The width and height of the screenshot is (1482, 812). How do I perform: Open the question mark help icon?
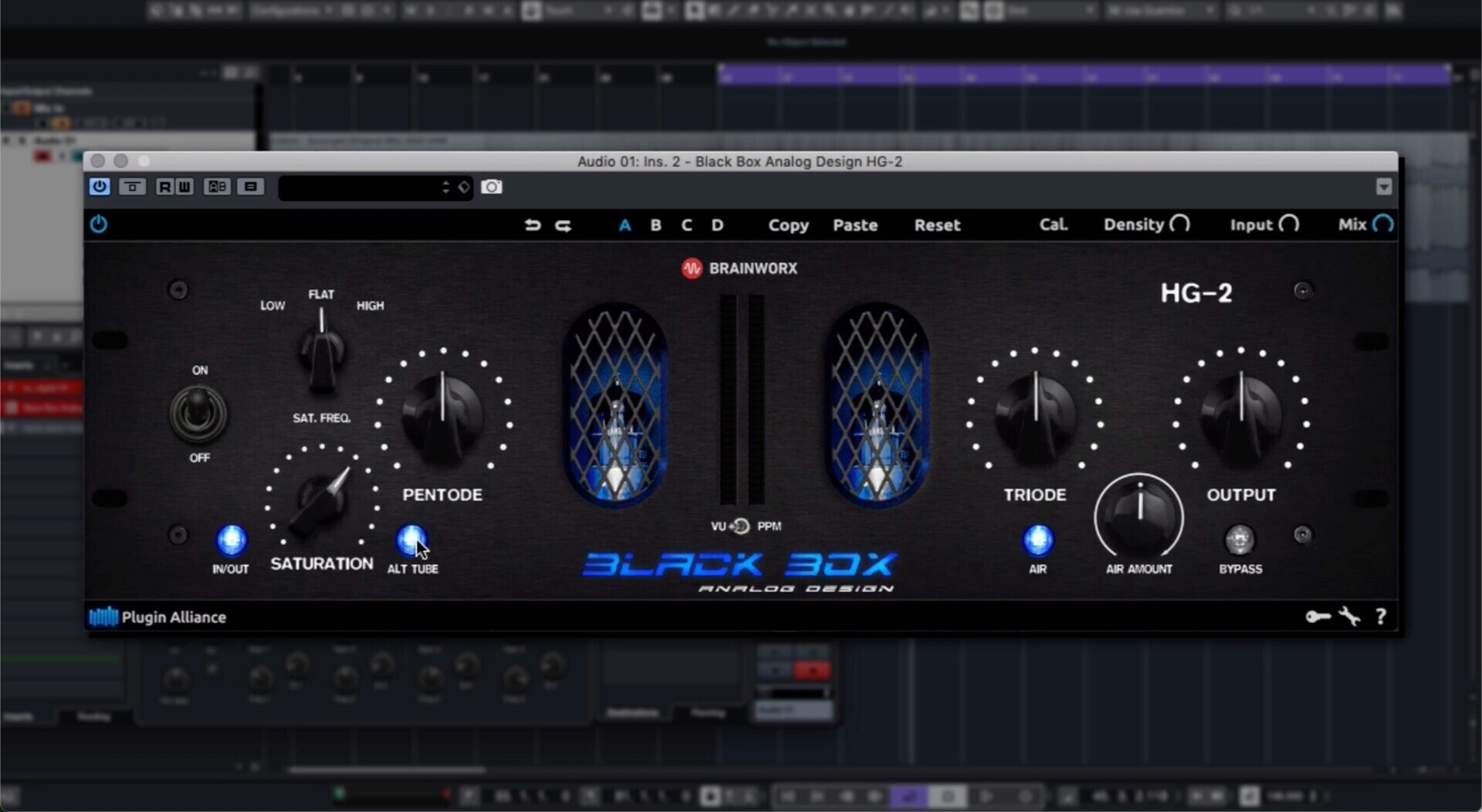[1381, 616]
